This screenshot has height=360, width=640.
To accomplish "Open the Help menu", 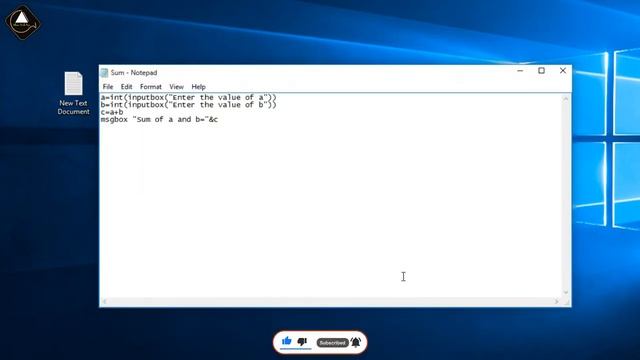I will (x=198, y=87).
